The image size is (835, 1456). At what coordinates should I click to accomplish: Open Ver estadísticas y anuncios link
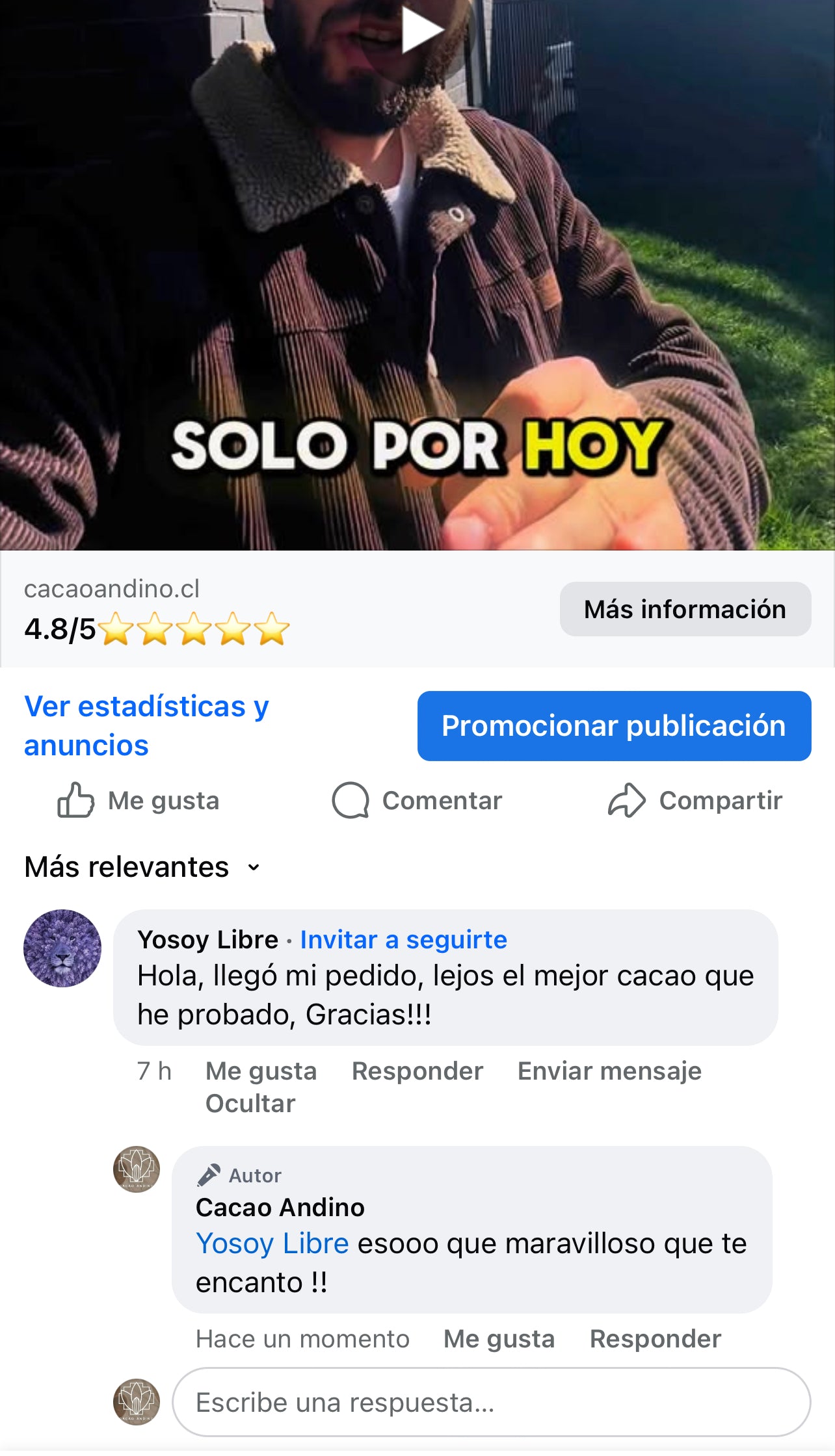coord(146,725)
